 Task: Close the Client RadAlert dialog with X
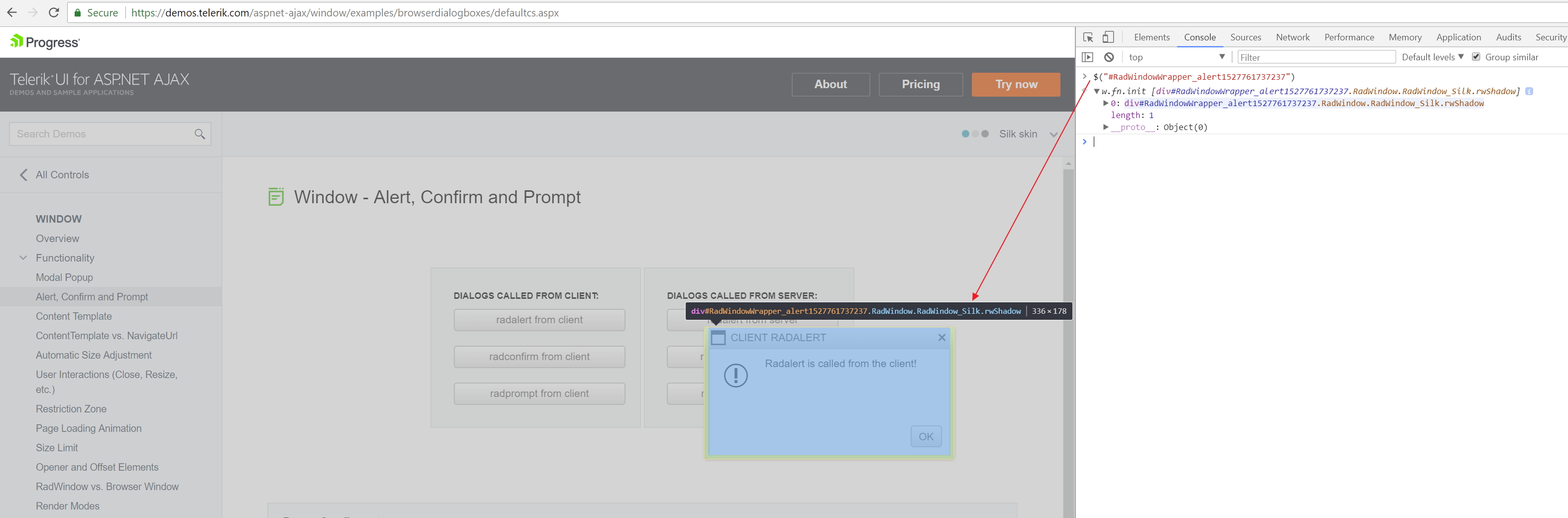point(941,338)
